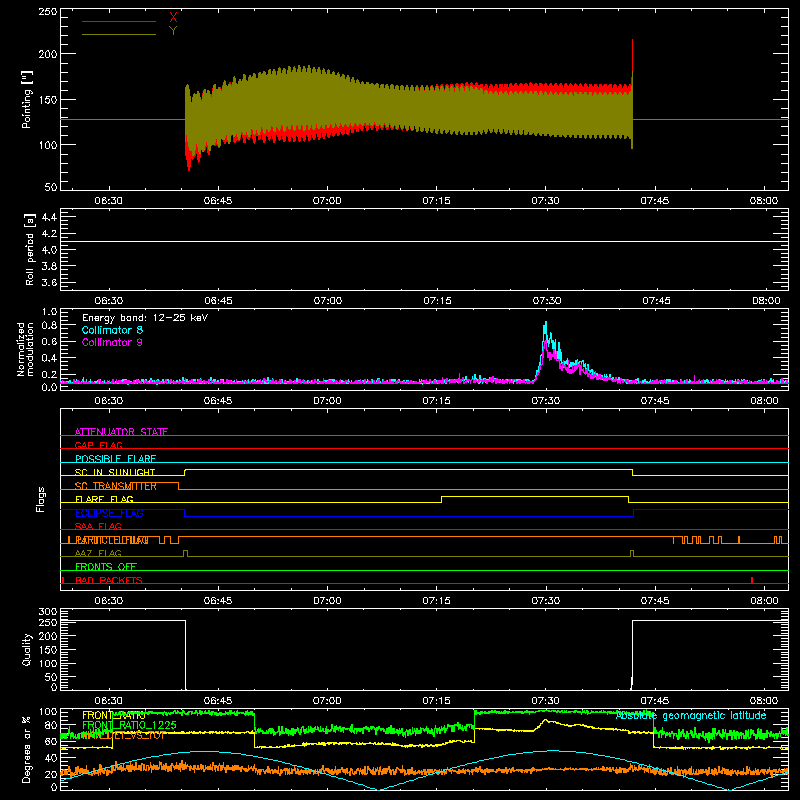Click the 0.4 value on modulation axis
The image size is (800, 800).
tap(49, 358)
